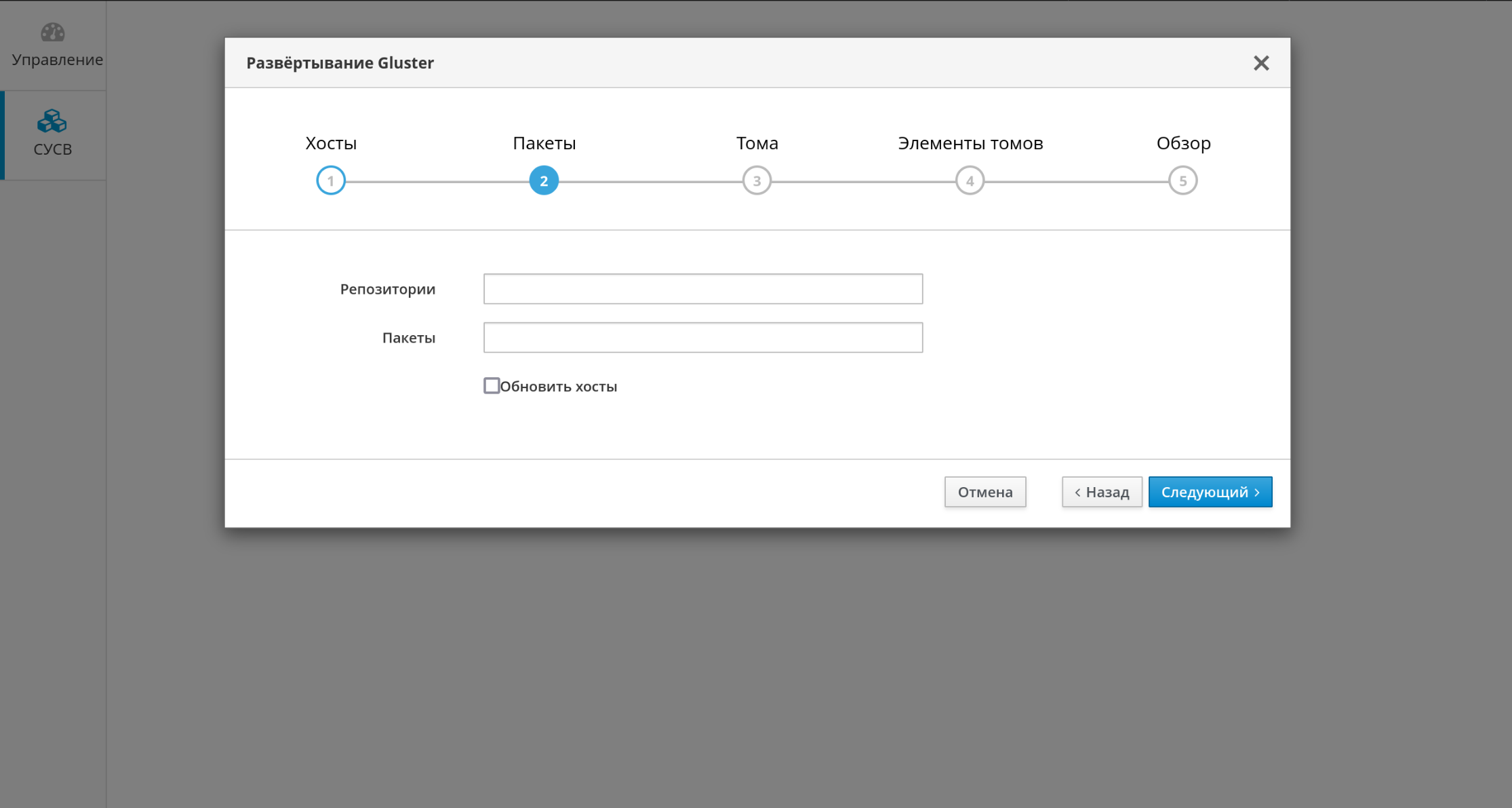The height and width of the screenshot is (808, 1512).
Task: Click the Хосты step label
Action: 331,143
